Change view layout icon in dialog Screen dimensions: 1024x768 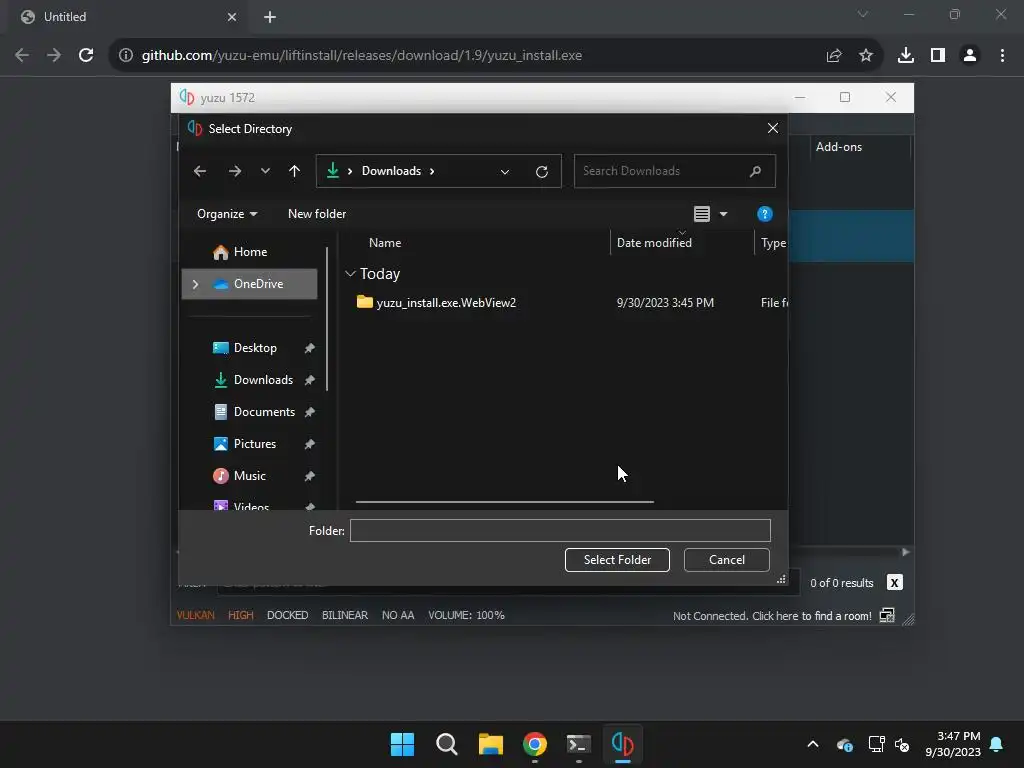(x=701, y=214)
